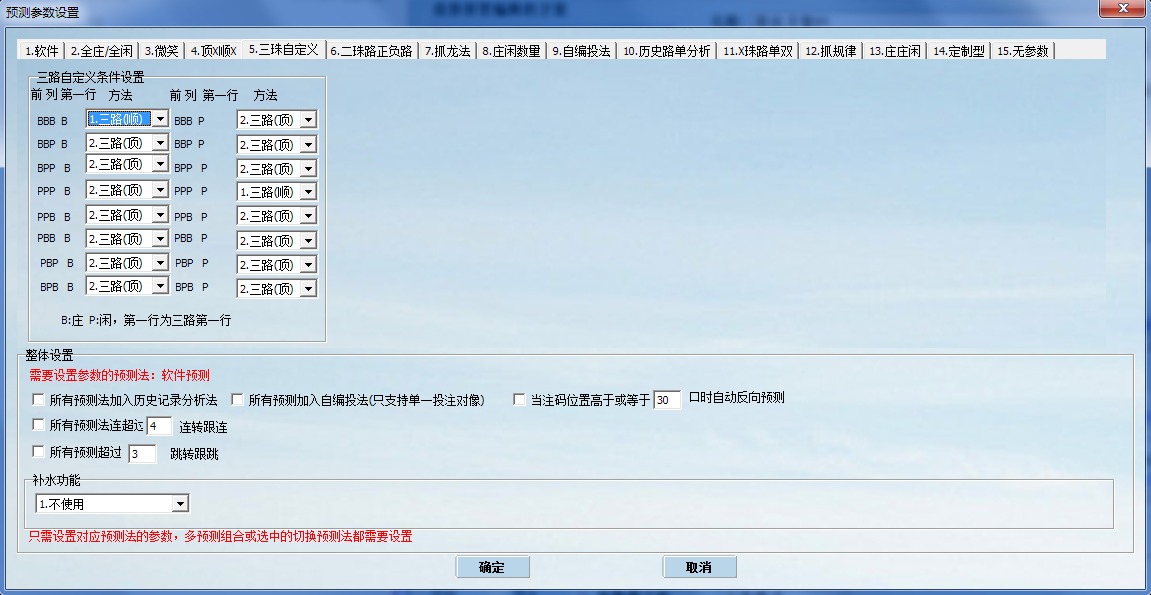The height and width of the screenshot is (595, 1151).
Task: Open the BBB P method dropdown
Action: [x=307, y=118]
